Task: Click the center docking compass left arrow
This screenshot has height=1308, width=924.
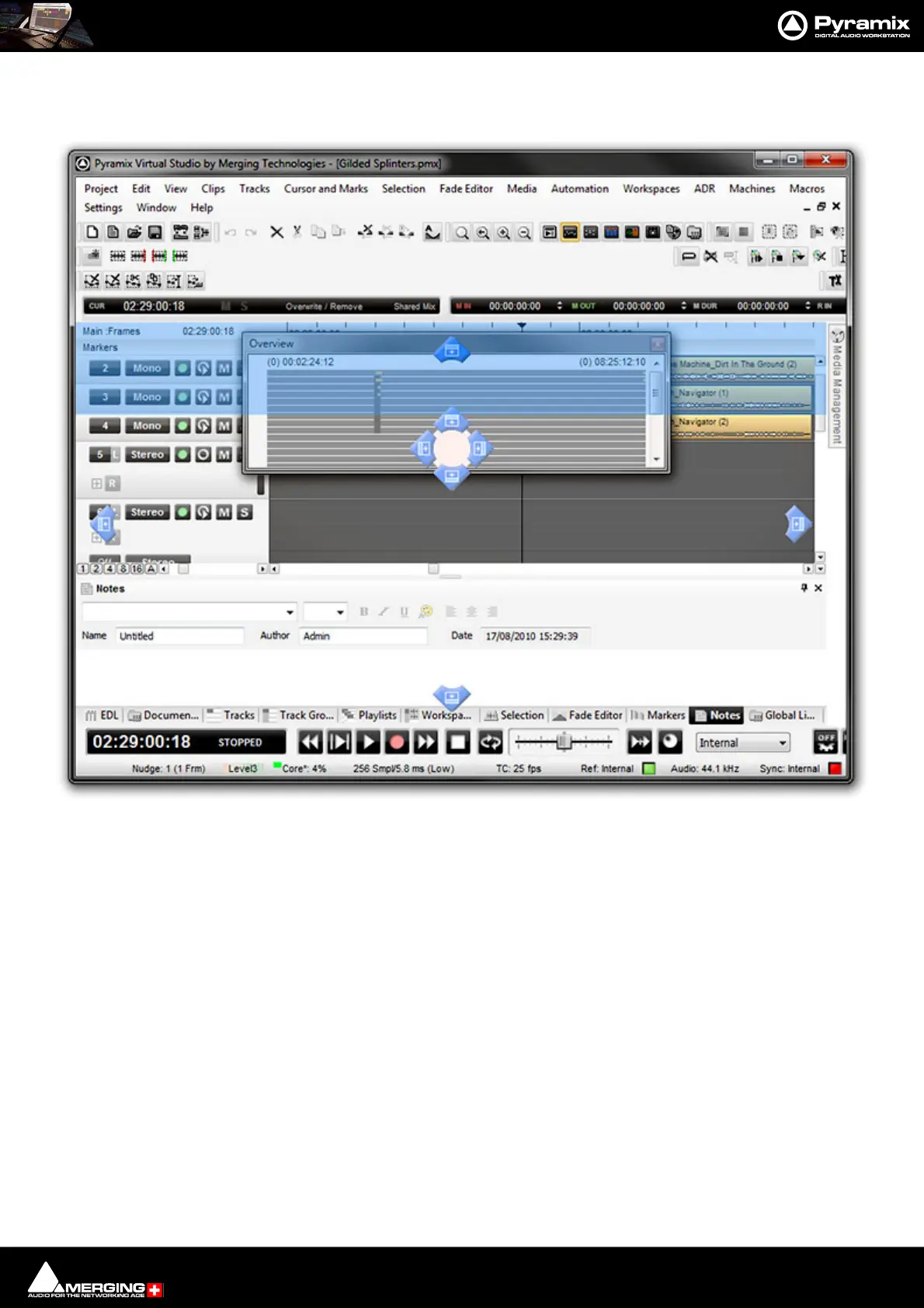Action: [x=424, y=448]
